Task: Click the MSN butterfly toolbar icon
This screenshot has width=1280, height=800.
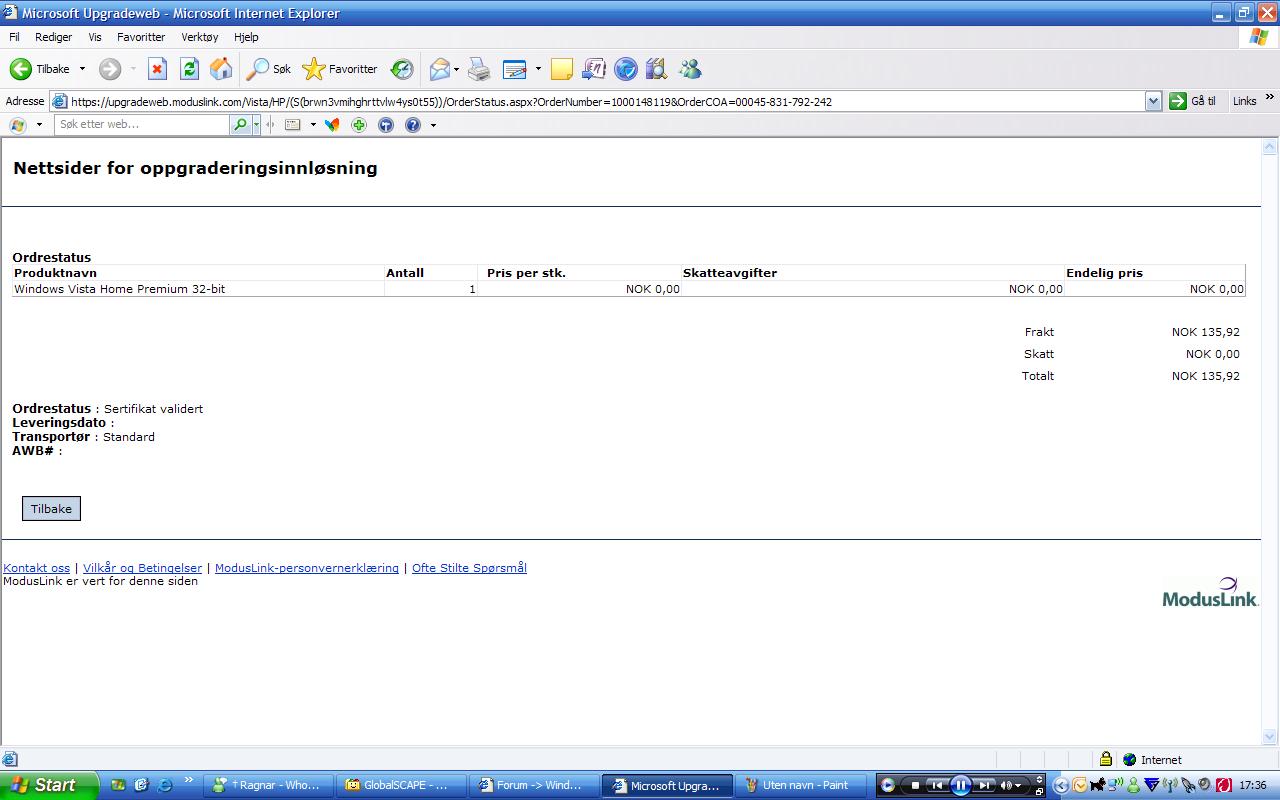Action: pyautogui.click(x=332, y=125)
